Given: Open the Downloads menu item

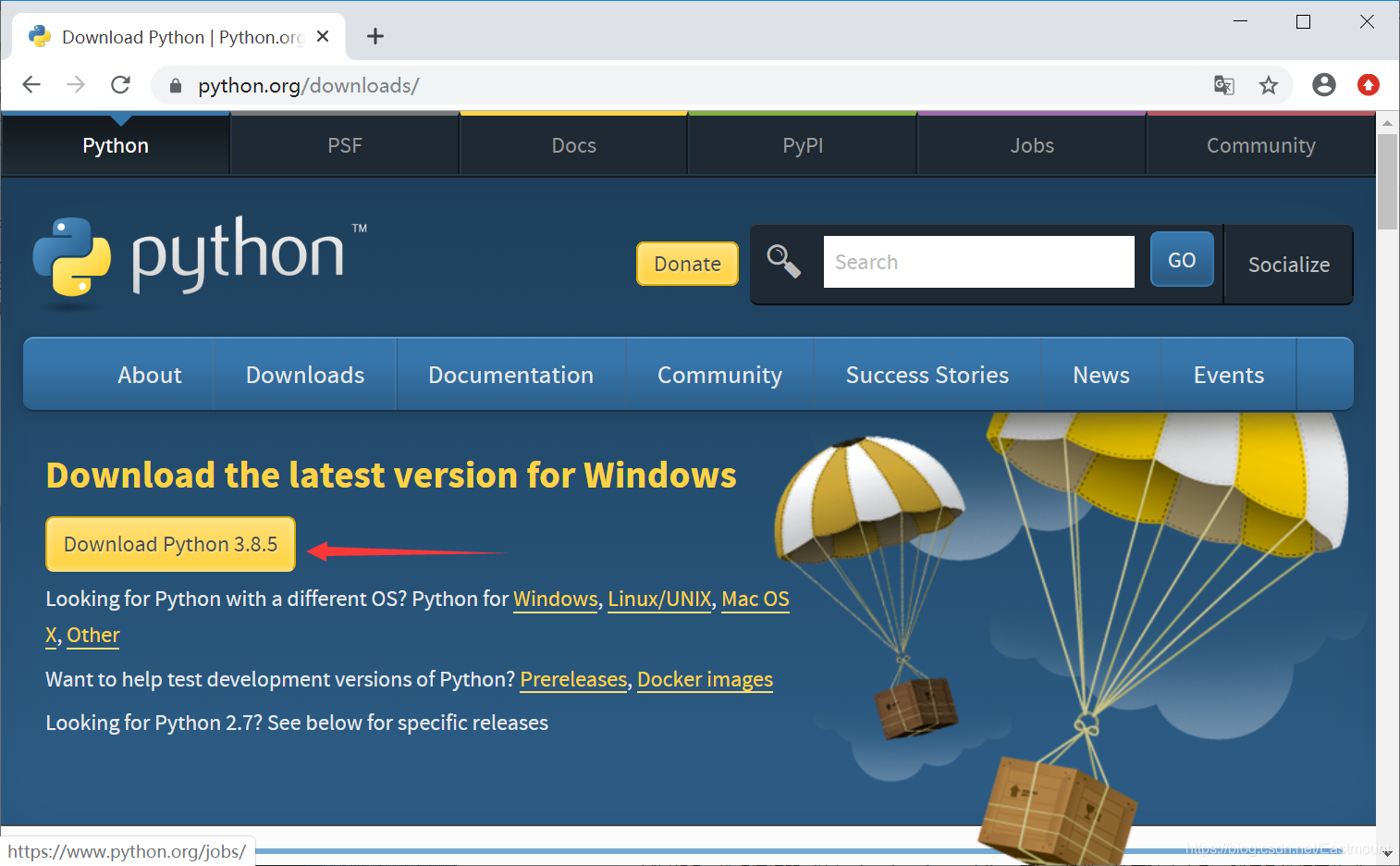Looking at the screenshot, I should (305, 375).
